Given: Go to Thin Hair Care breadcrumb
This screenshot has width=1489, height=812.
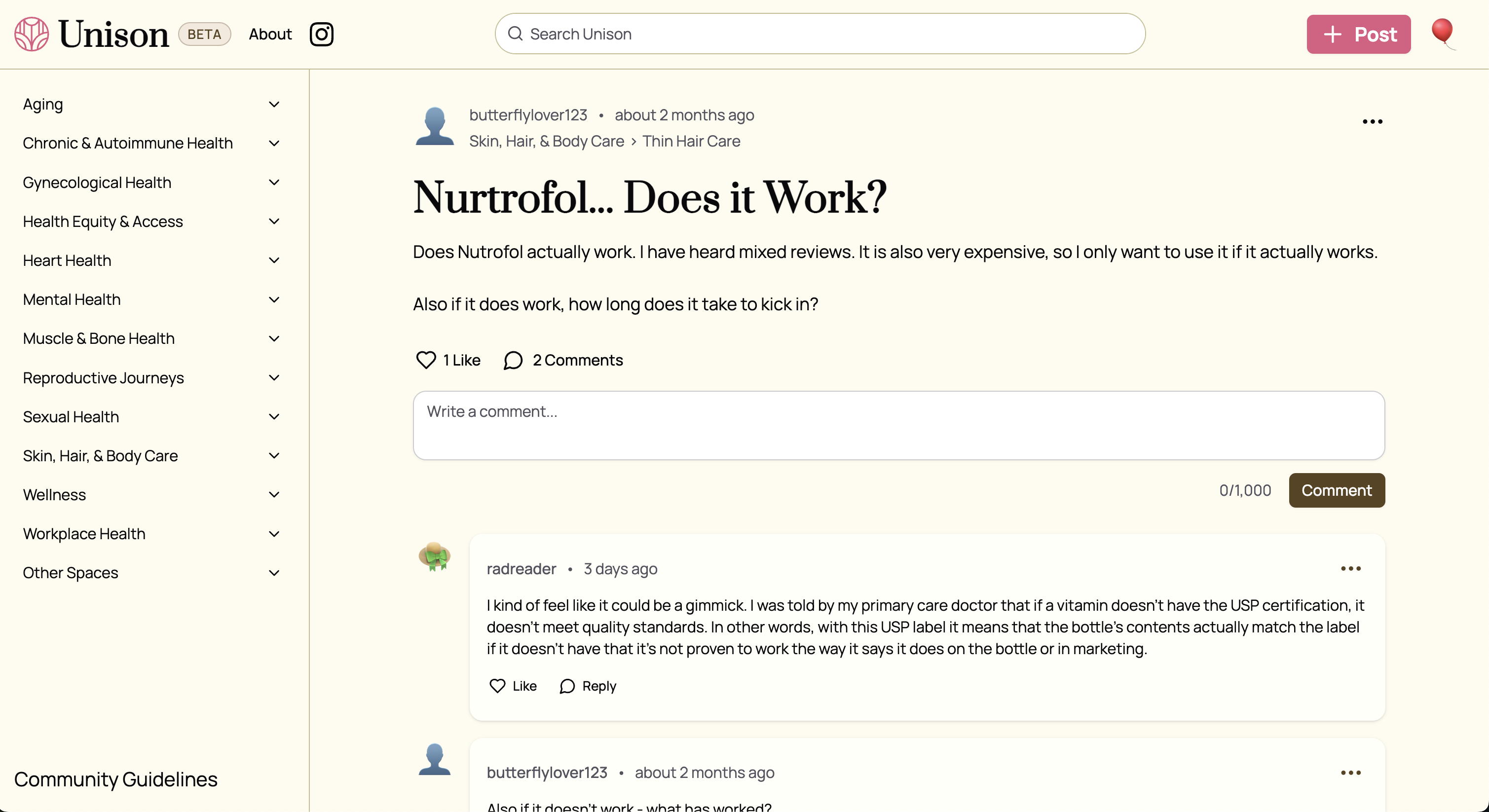Looking at the screenshot, I should coord(691,141).
